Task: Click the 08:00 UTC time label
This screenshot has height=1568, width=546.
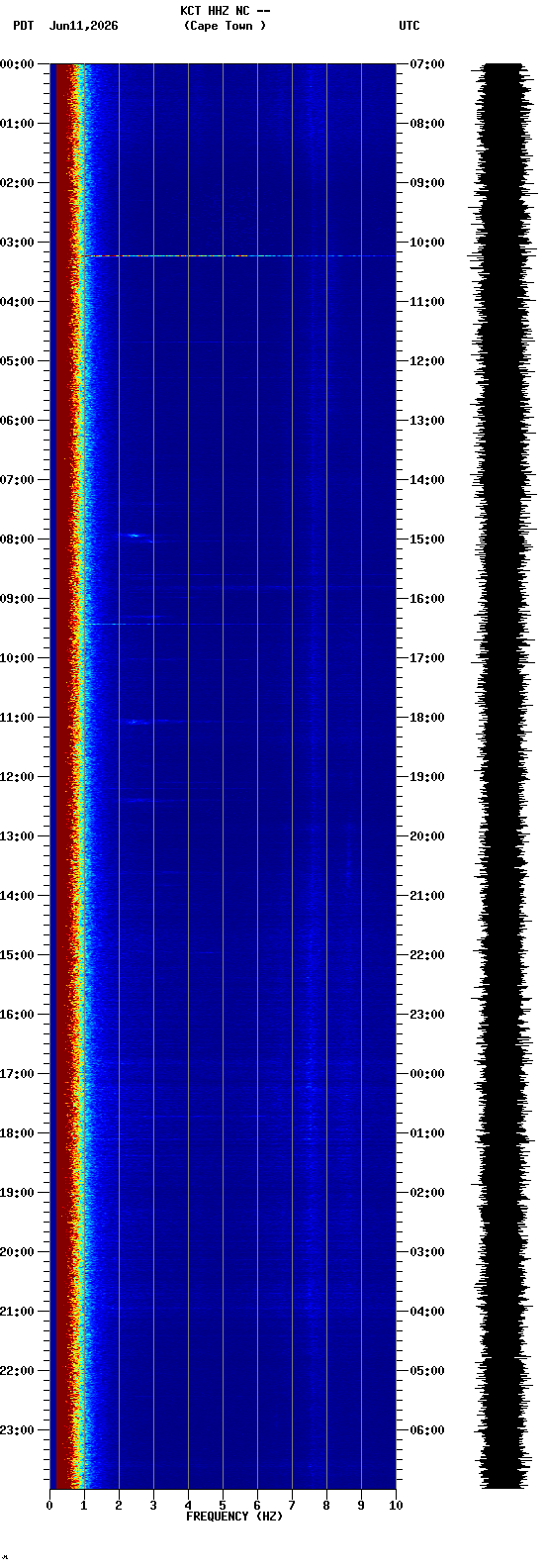Action: 427,124
